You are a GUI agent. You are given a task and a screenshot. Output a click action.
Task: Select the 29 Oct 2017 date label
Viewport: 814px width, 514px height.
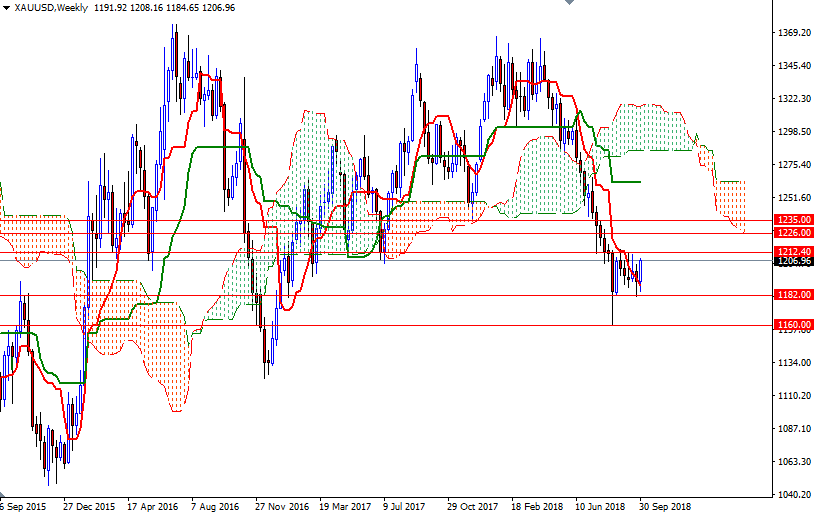(472, 506)
